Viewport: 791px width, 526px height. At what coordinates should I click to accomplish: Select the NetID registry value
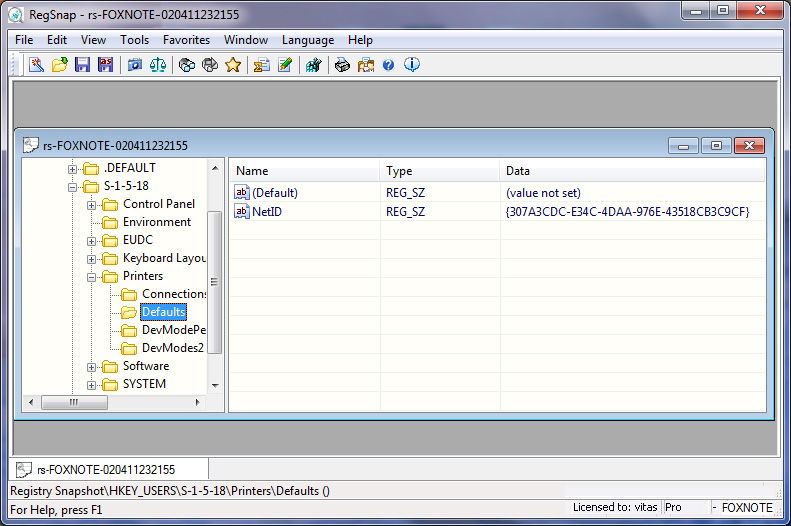[266, 212]
